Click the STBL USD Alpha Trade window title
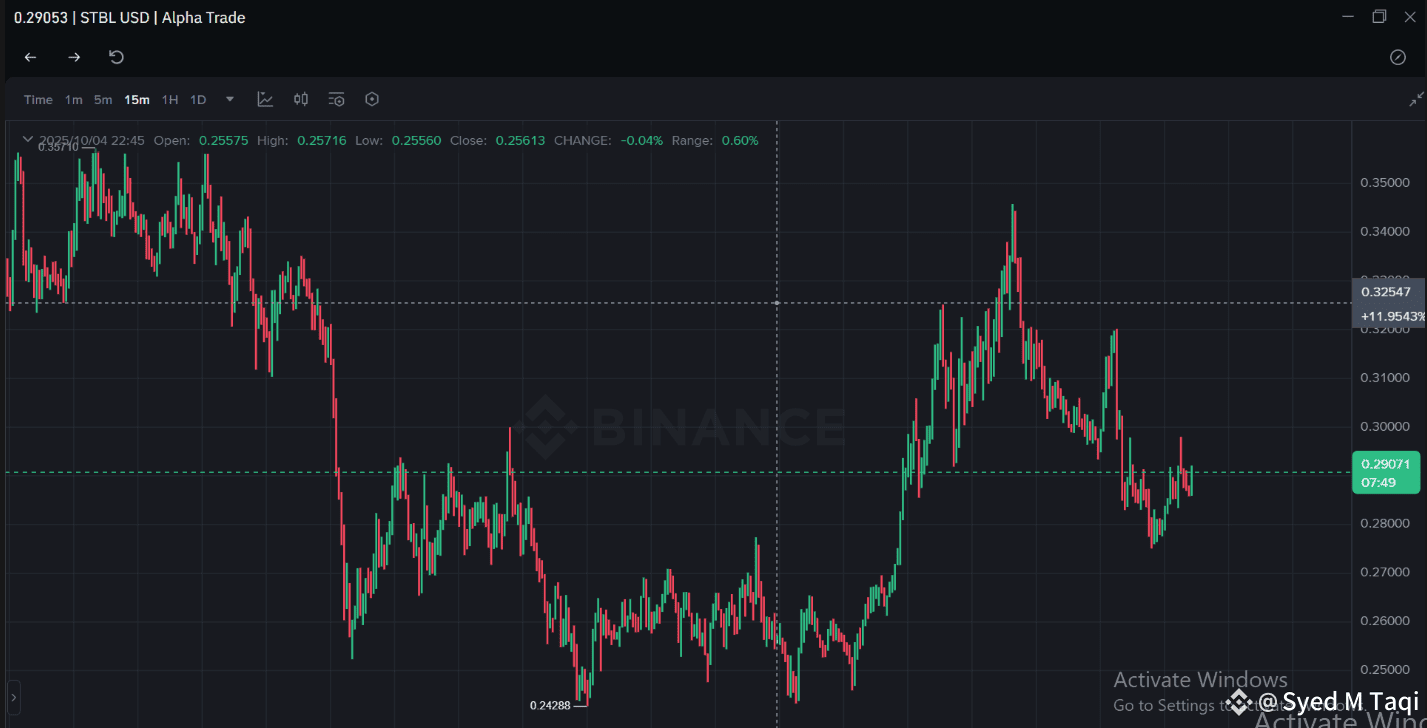This screenshot has height=728, width=1427. coord(130,17)
